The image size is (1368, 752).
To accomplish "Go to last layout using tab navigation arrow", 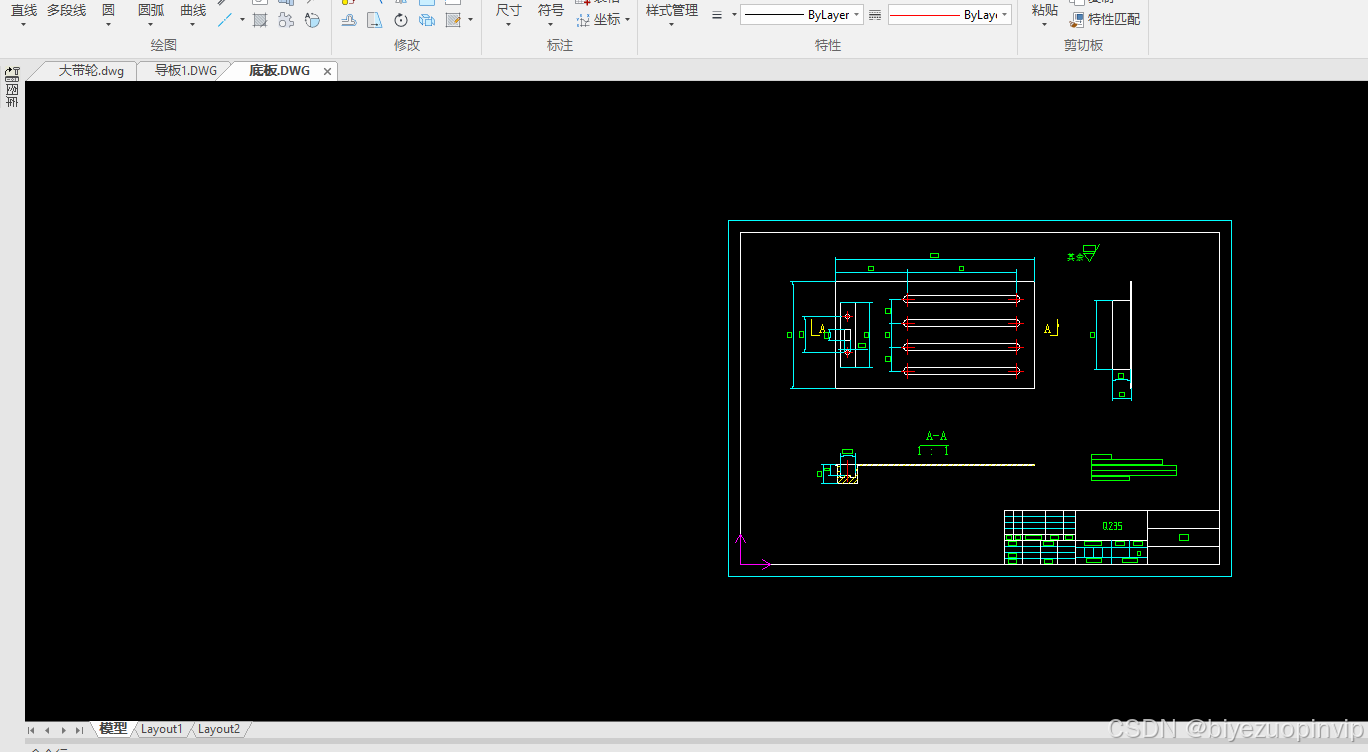I will pyautogui.click(x=79, y=730).
